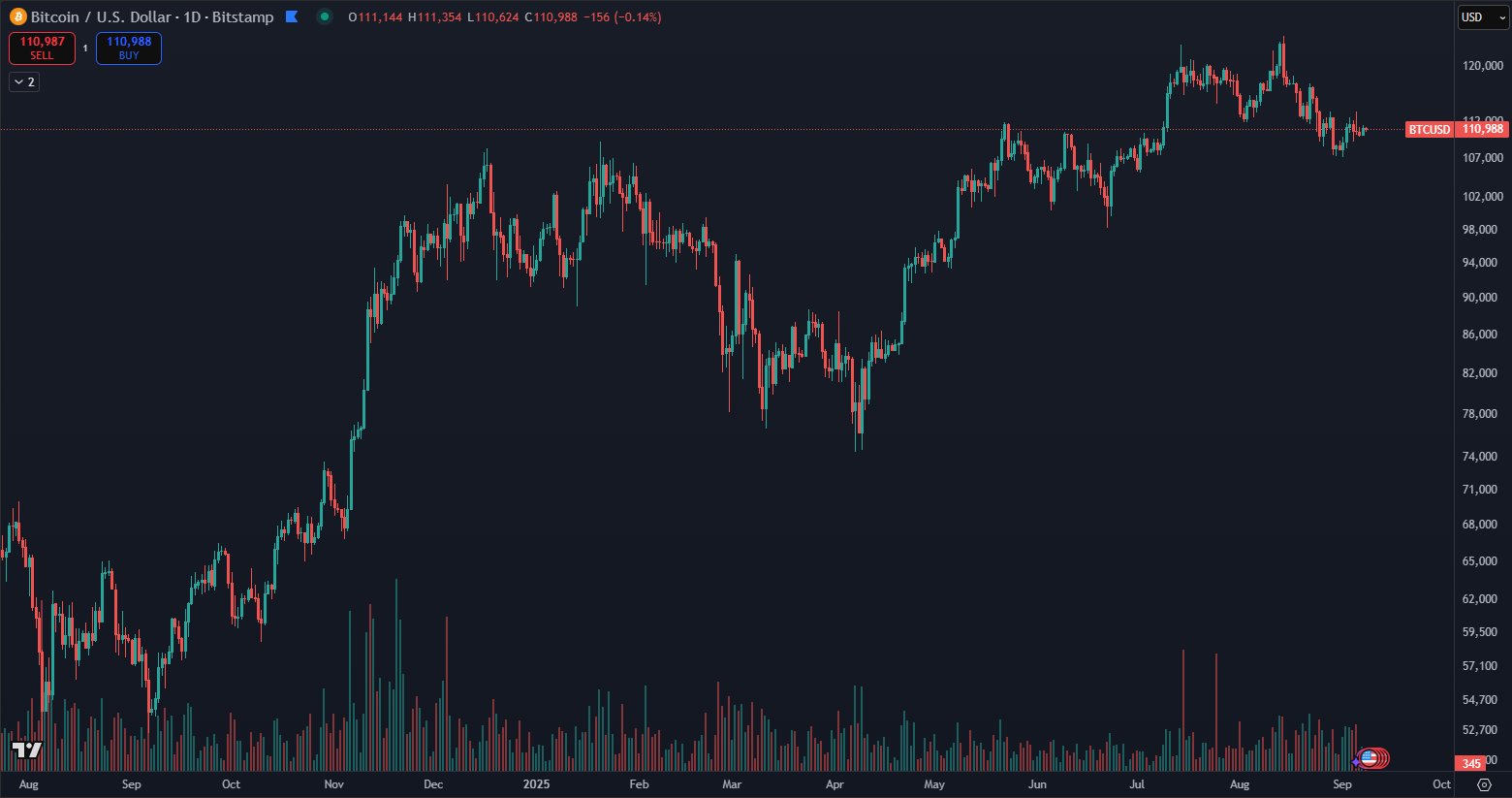The width and height of the screenshot is (1512, 798).
Task: Click the Dec label on the time axis
Action: (x=433, y=784)
